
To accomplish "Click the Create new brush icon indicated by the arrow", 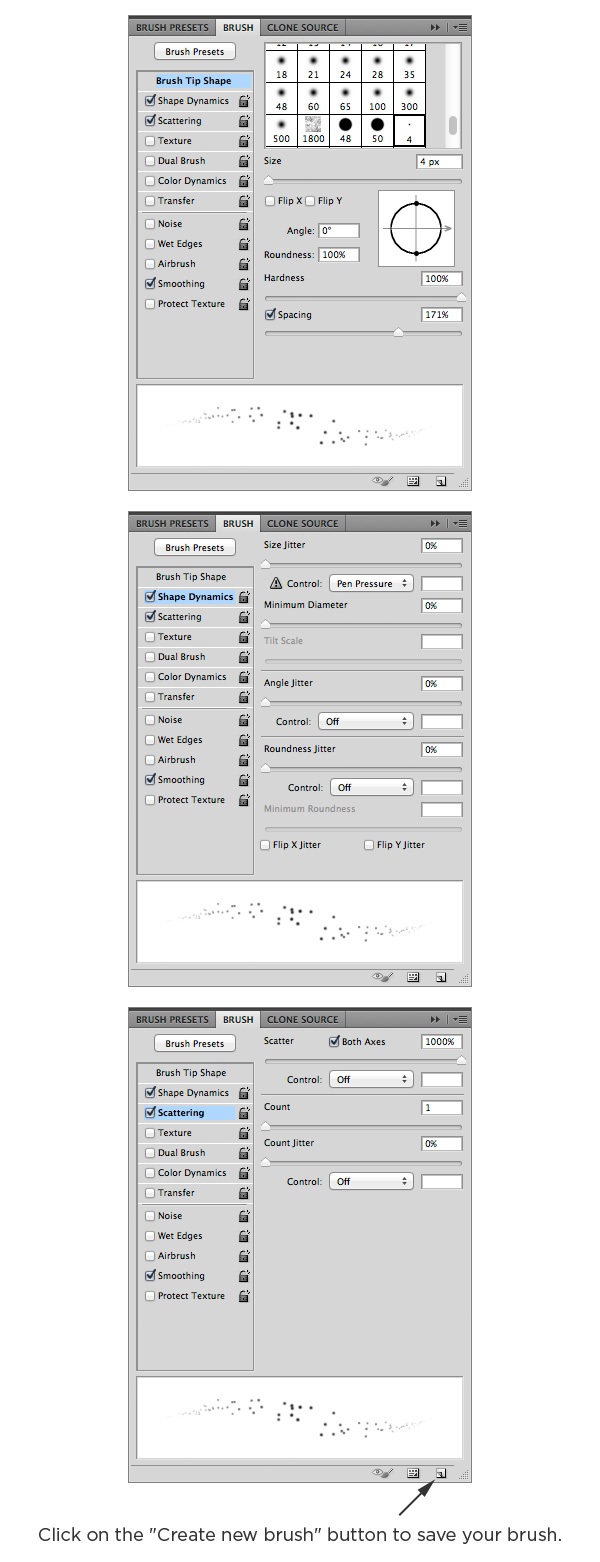I will pos(440,1473).
